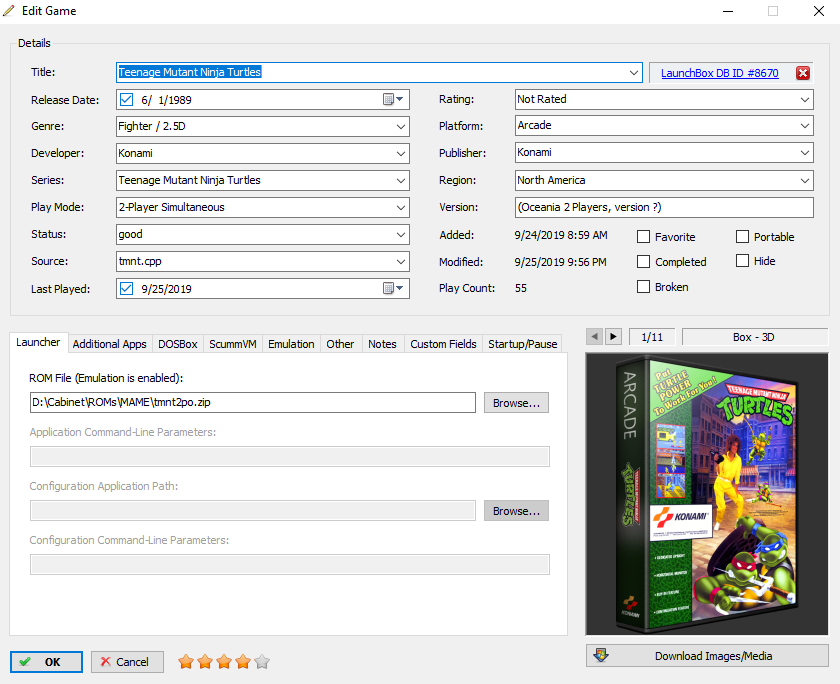Expand the Source dropdown
This screenshot has height=684, width=840.
tap(401, 261)
